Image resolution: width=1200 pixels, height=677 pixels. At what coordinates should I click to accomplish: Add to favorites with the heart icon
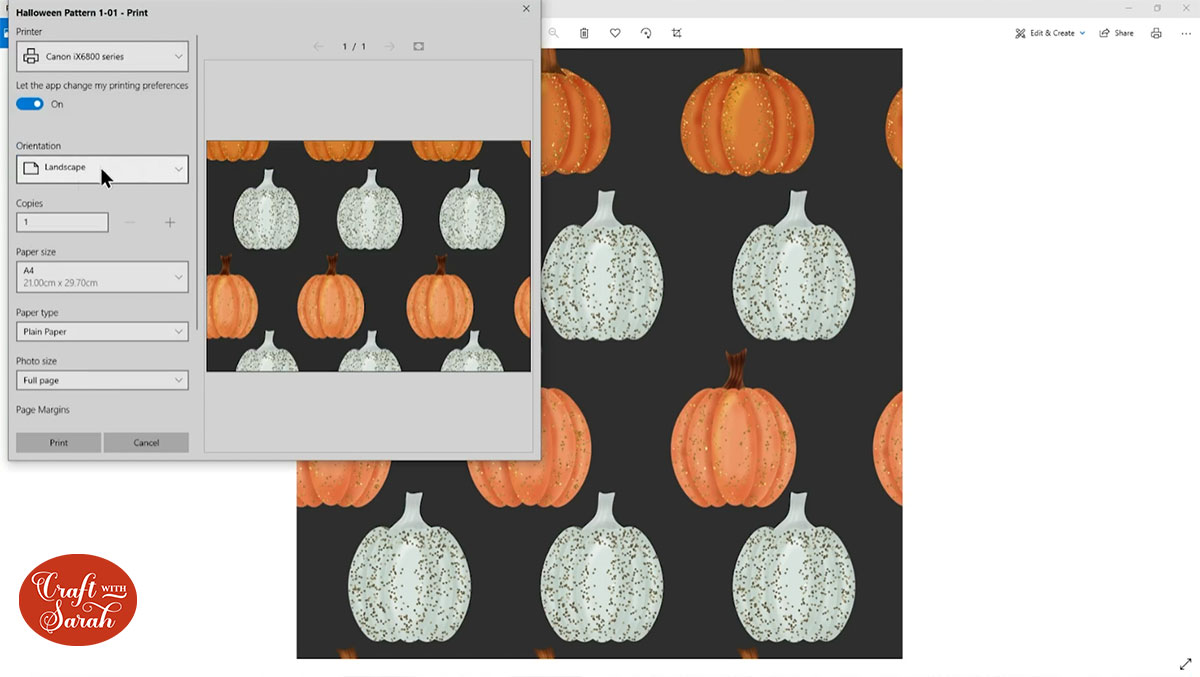615,33
